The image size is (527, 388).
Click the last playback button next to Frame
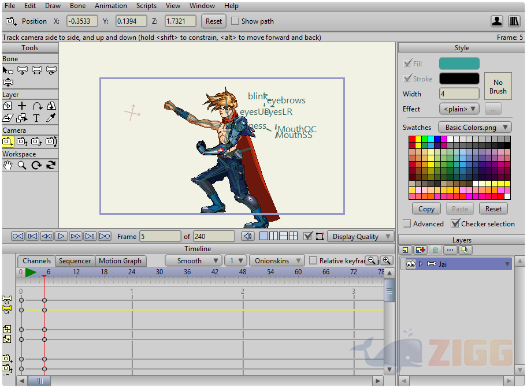point(105,236)
